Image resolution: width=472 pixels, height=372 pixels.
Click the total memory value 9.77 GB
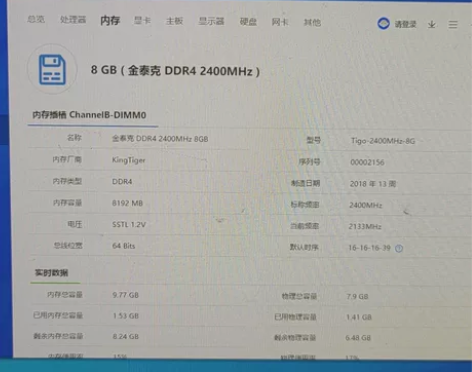coord(126,295)
